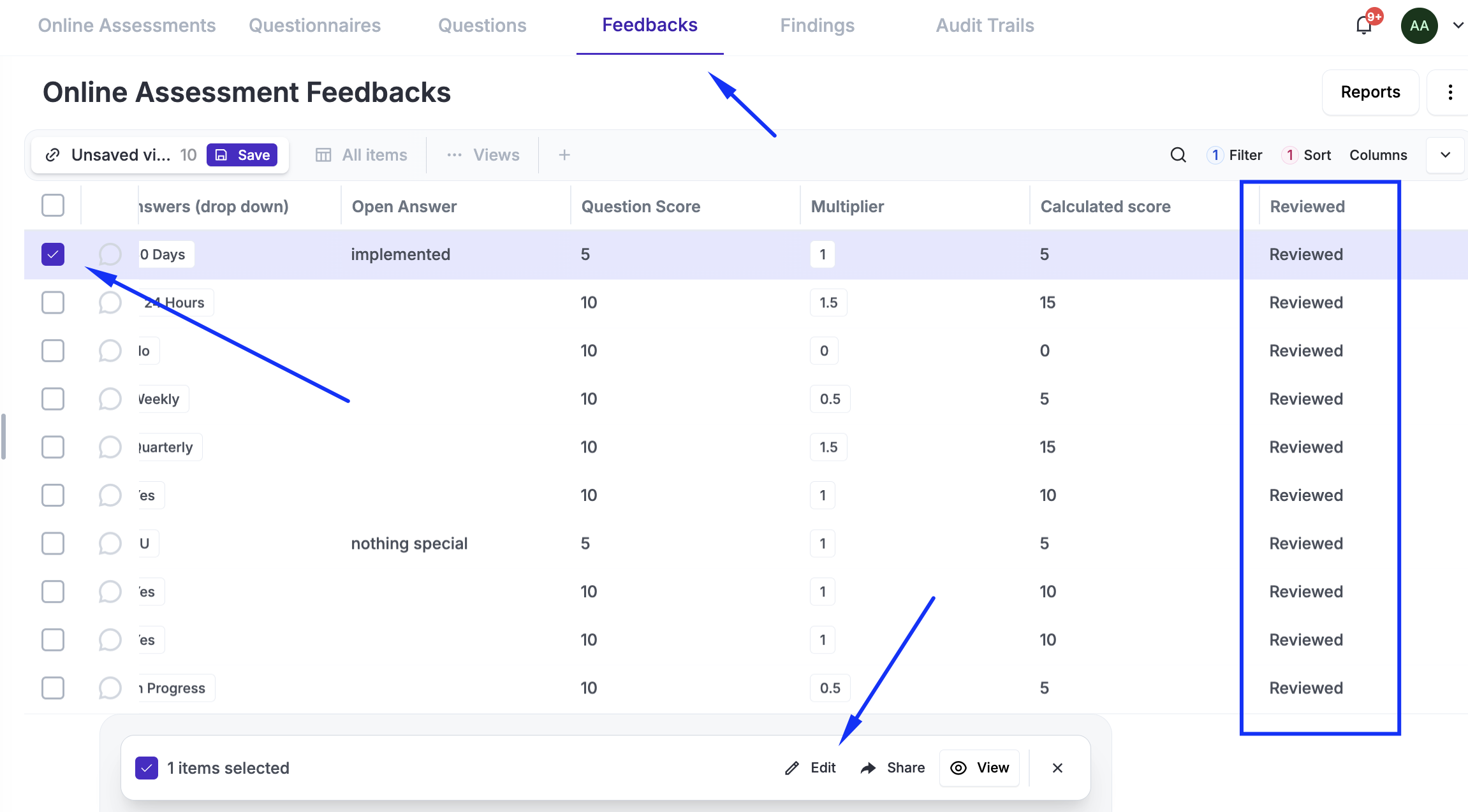Dismiss selection bar with X icon
Viewport: 1468px width, 812px height.
(1057, 768)
